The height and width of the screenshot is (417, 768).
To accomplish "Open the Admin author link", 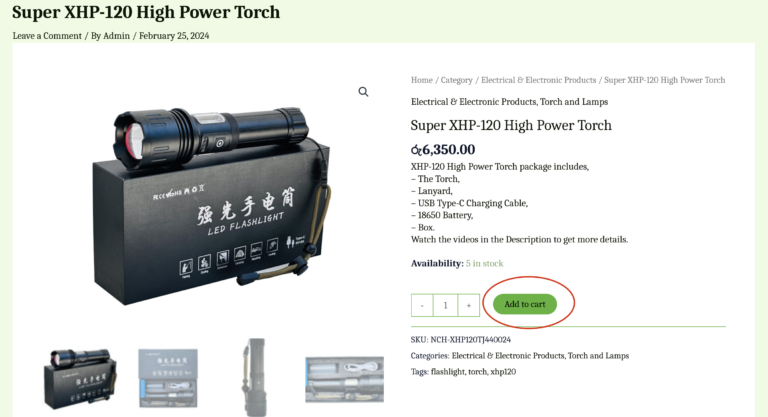I will (x=117, y=36).
